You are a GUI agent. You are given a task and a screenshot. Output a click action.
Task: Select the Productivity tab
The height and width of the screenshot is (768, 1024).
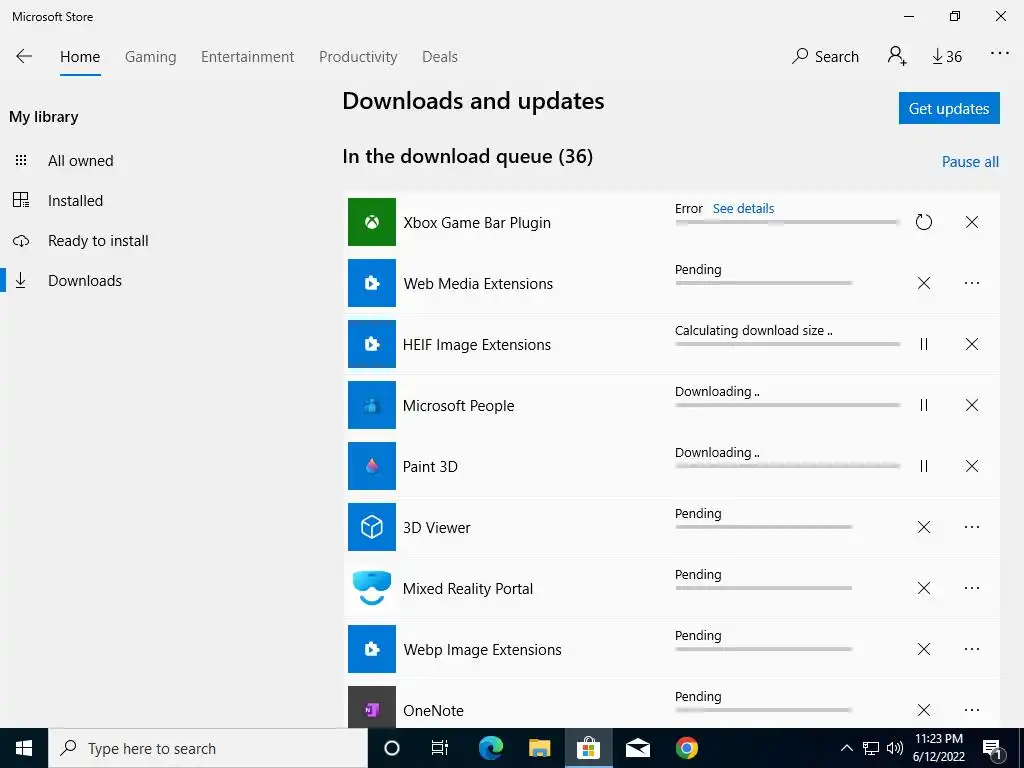(358, 57)
